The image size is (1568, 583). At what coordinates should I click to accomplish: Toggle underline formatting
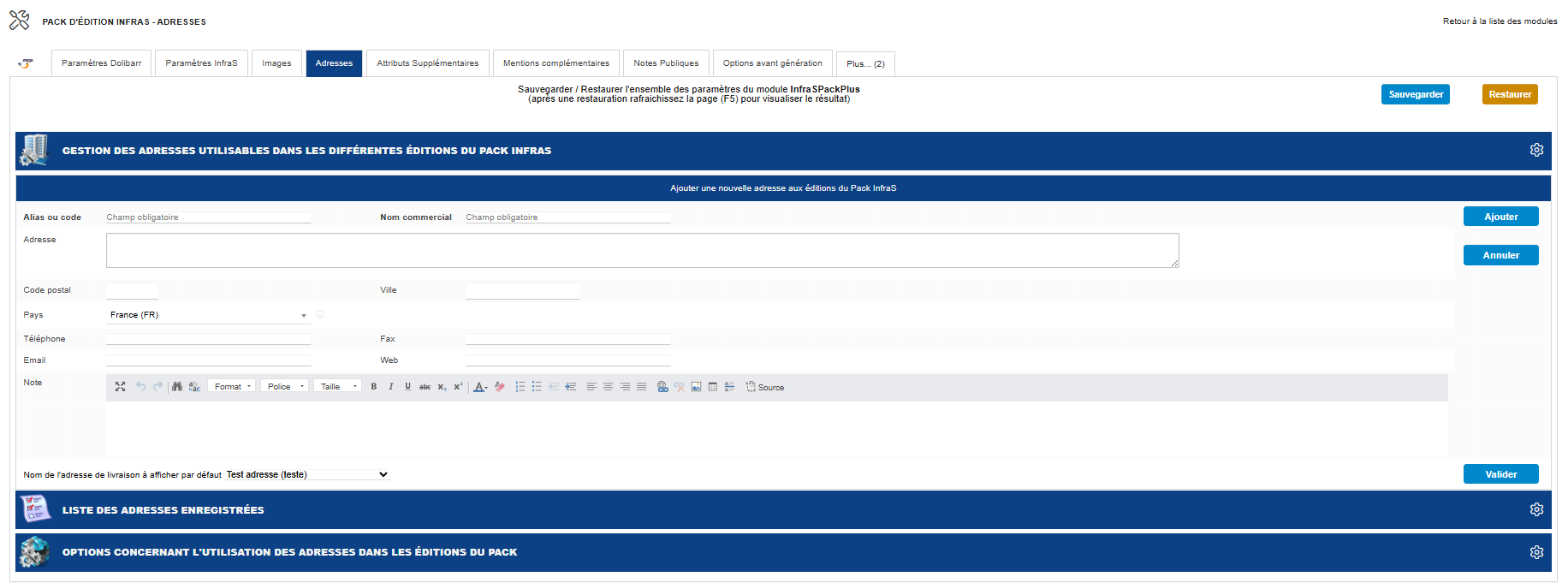tap(407, 387)
